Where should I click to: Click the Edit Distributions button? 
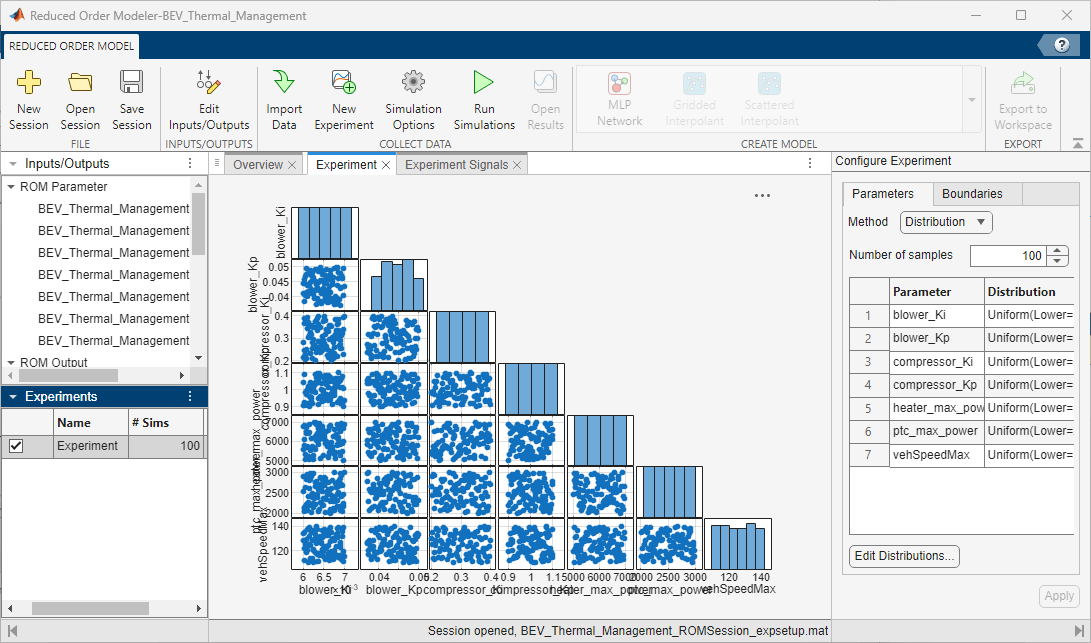[x=903, y=556]
